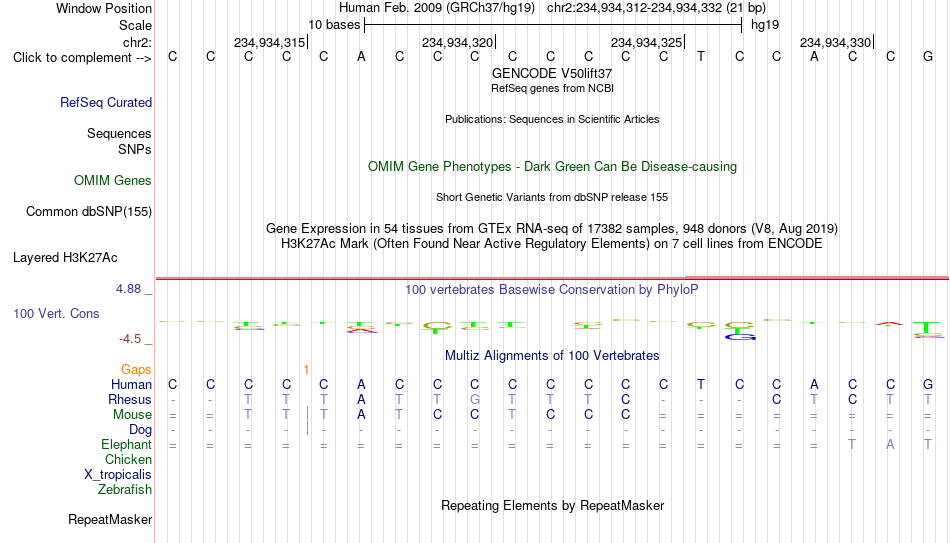
Task: Select the Dog species row label
Action: click(x=140, y=430)
